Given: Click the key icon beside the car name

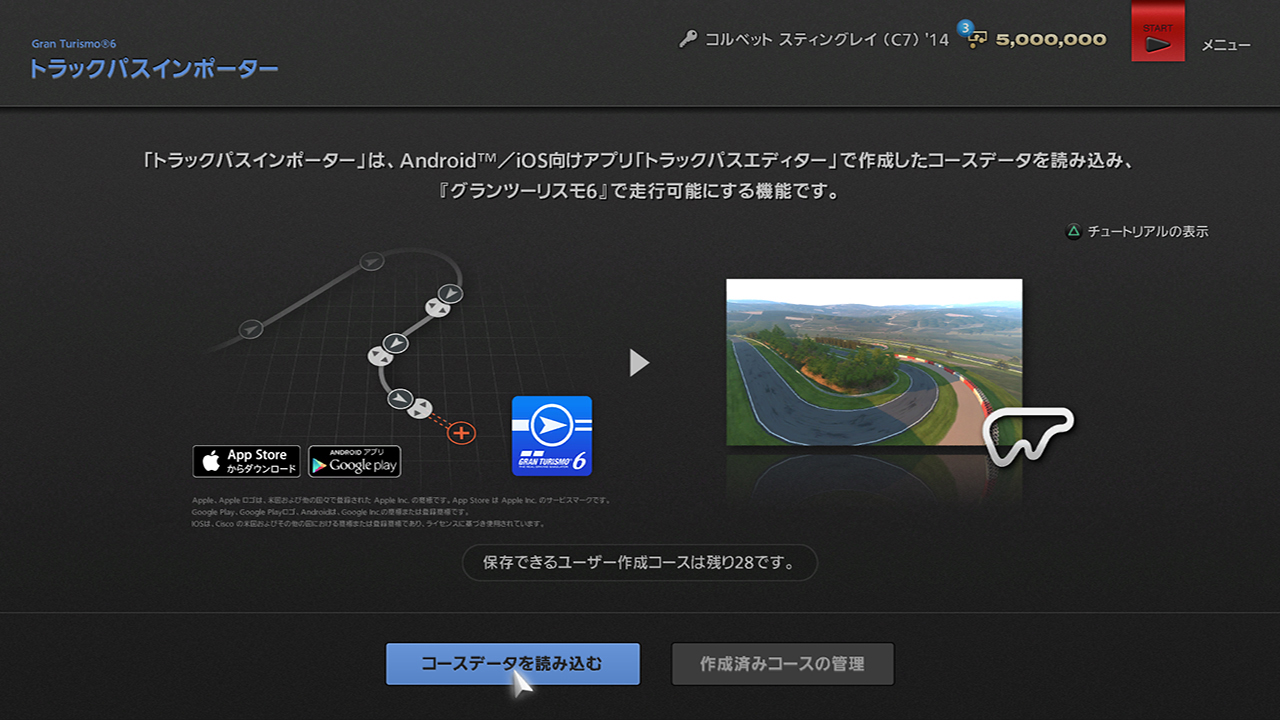Looking at the screenshot, I should [688, 40].
